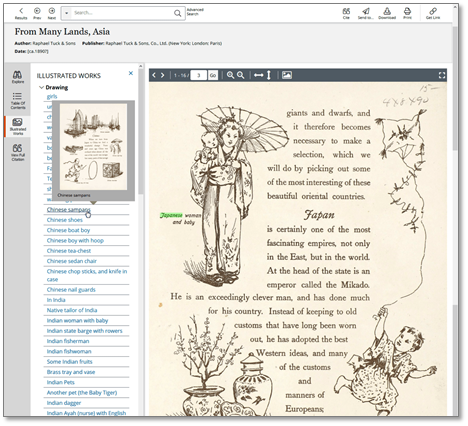The width and height of the screenshot is (468, 426).
Task: Click the page number input field
Action: [x=199, y=75]
